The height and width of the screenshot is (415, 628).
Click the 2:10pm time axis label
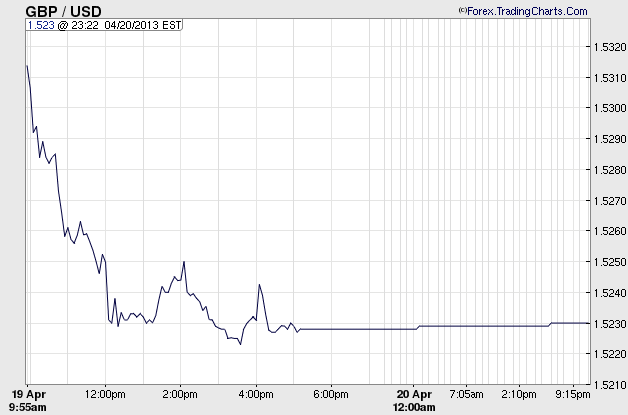(519, 395)
